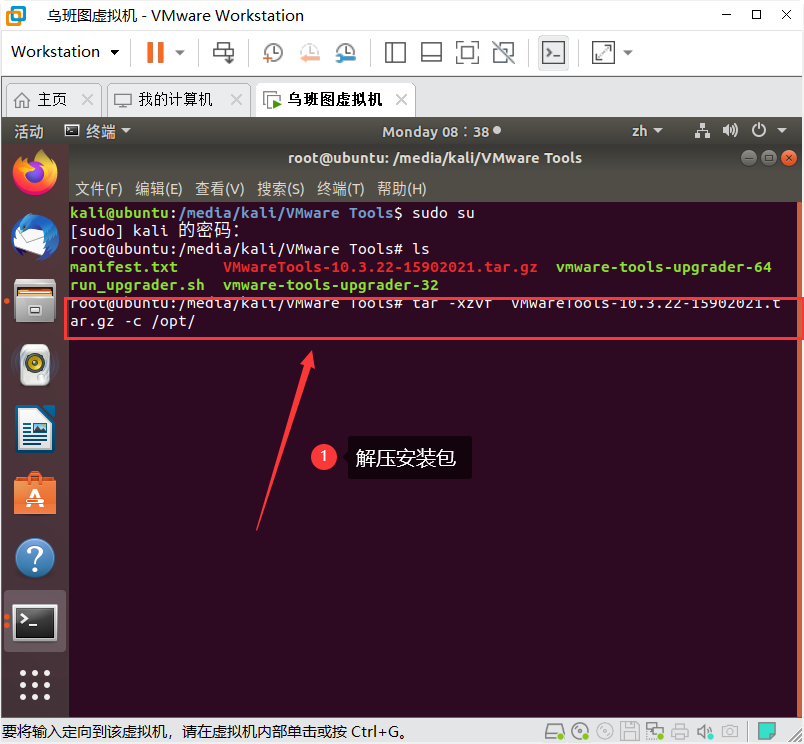The image size is (804, 744).
Task: Click the camera device status bar icon
Action: 730,732
